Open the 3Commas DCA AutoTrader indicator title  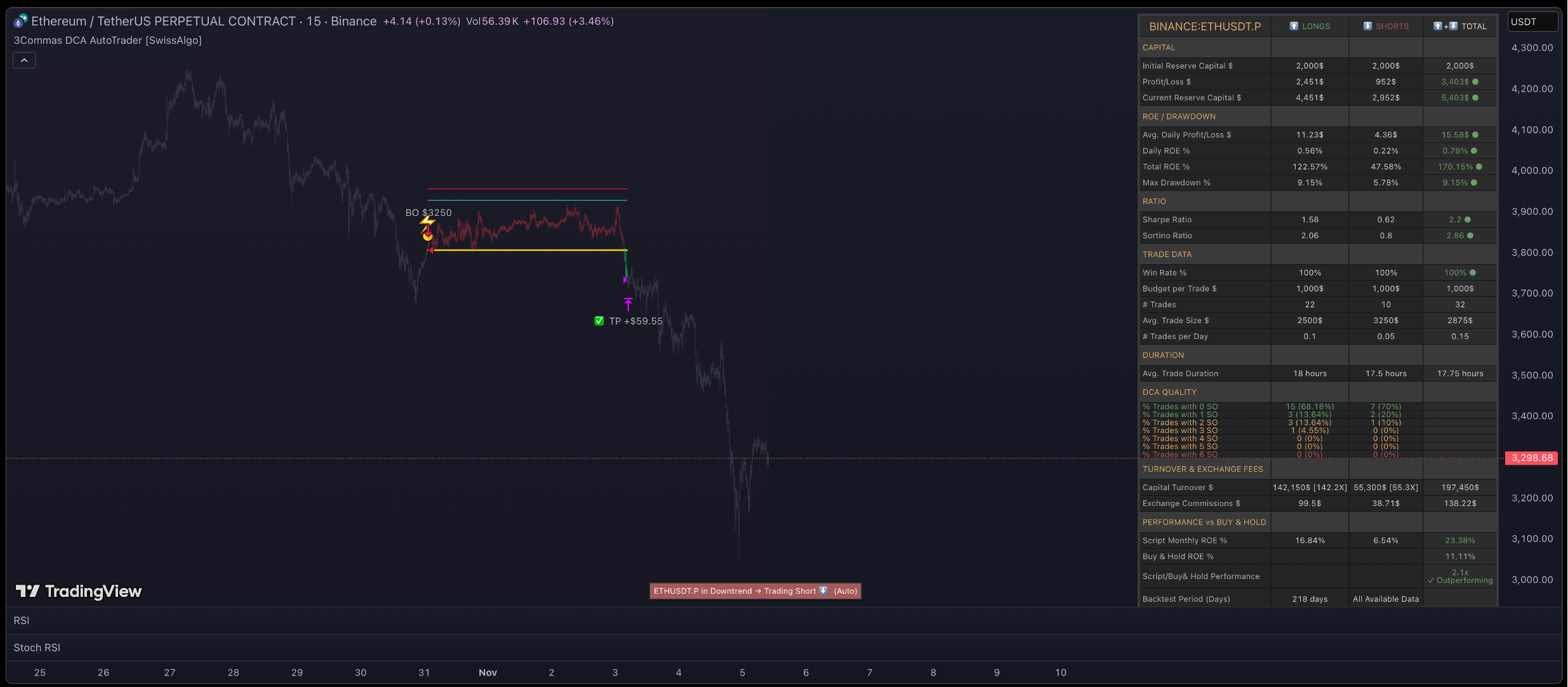click(108, 41)
